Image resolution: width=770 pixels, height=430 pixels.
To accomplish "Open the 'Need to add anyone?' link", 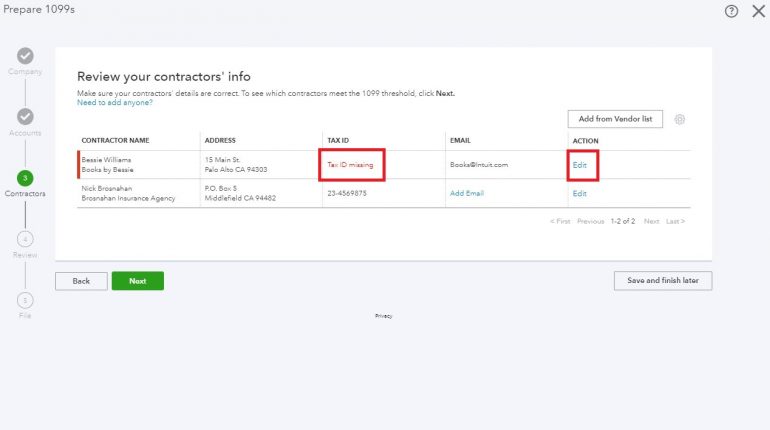I will (115, 102).
